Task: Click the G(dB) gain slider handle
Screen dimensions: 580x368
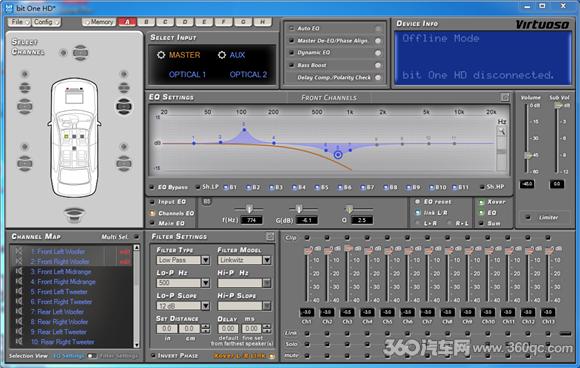Action: [x=299, y=209]
